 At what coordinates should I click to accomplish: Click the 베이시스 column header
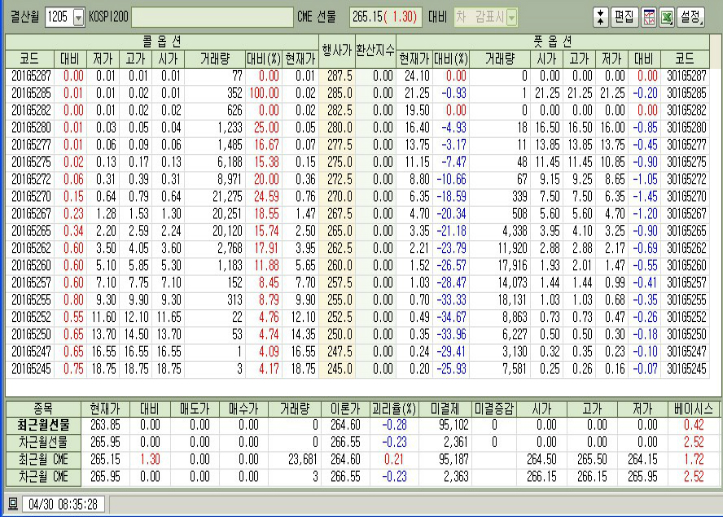pyautogui.click(x=689, y=409)
